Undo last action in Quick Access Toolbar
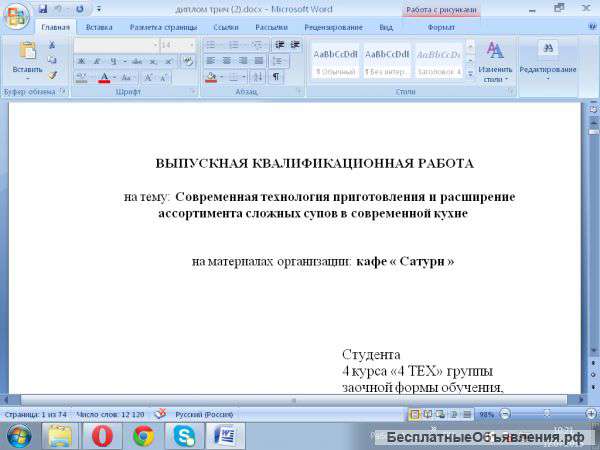Image resolution: width=600 pixels, height=450 pixels. pyautogui.click(x=59, y=9)
